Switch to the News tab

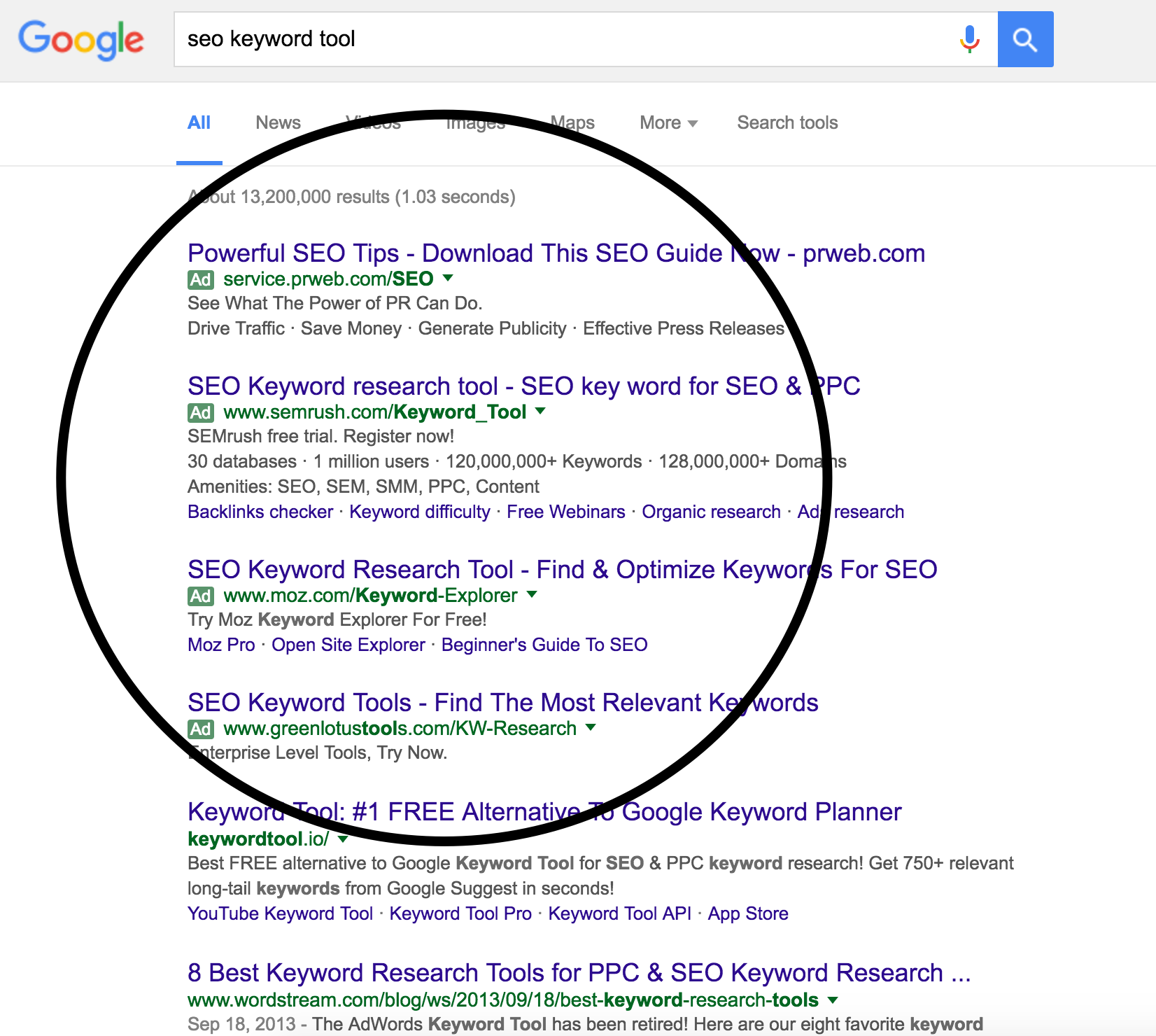point(278,123)
